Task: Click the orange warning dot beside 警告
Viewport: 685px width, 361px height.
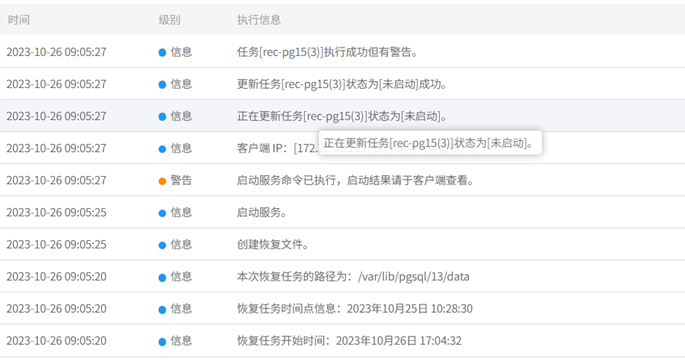Action: pyautogui.click(x=162, y=181)
